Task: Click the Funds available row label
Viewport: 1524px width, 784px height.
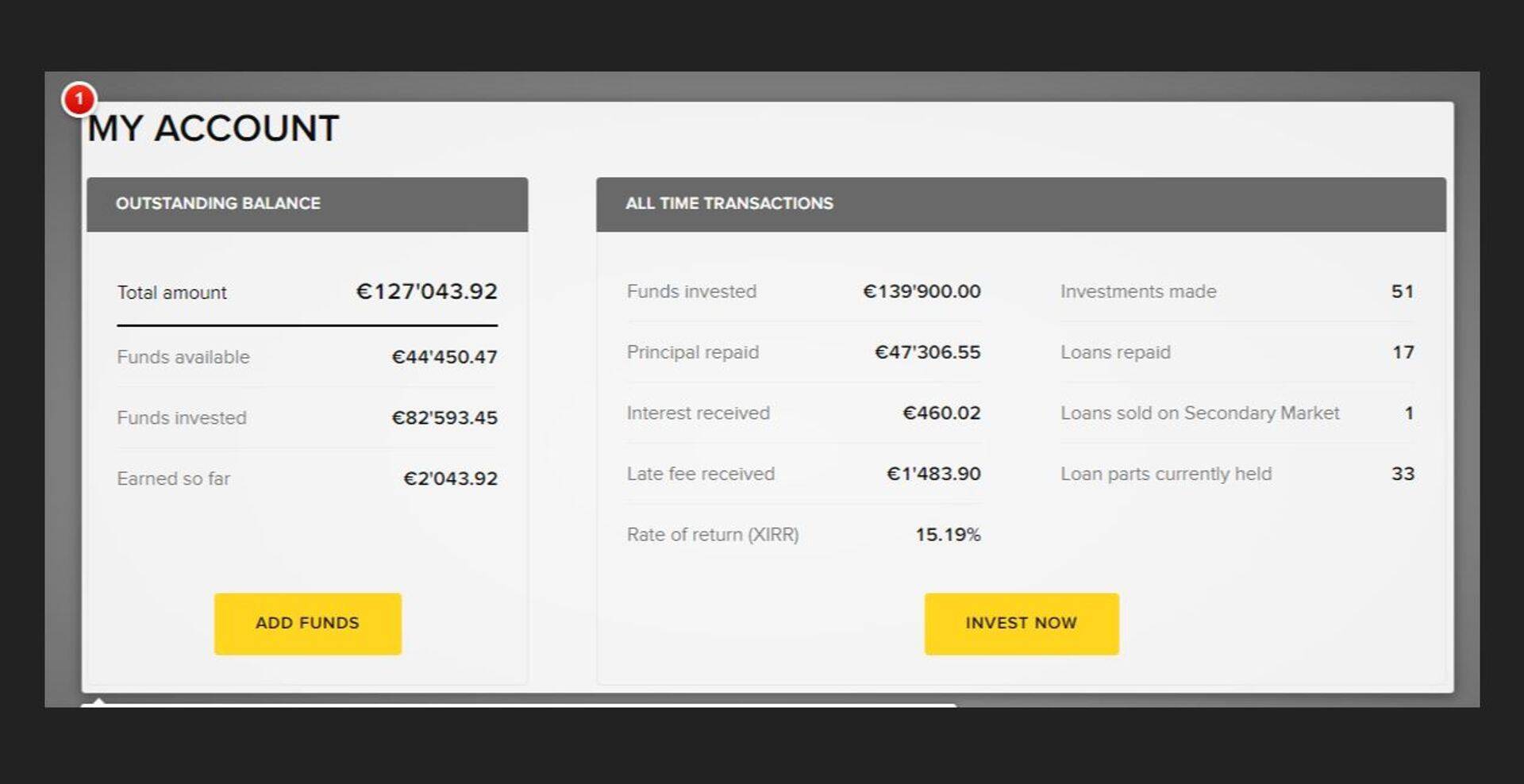Action: 183,357
